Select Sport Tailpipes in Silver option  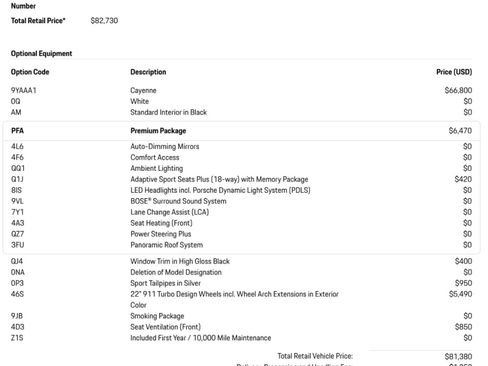pyautogui.click(x=165, y=283)
